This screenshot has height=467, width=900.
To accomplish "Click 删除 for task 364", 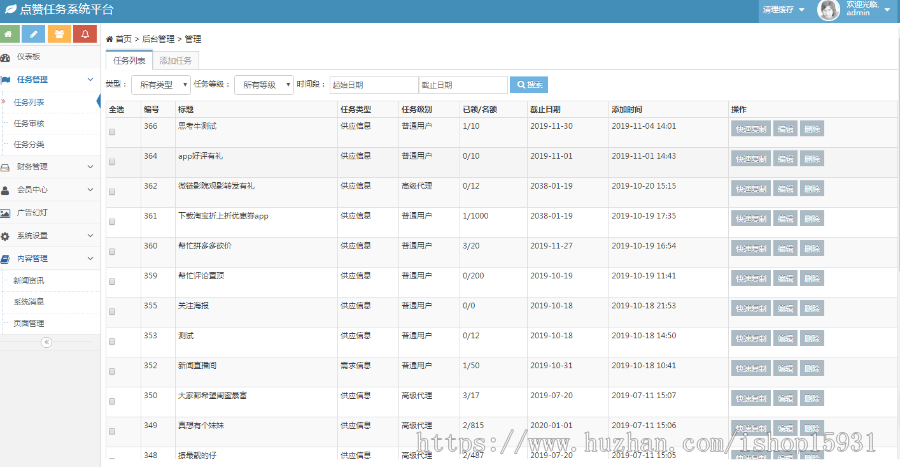I will (x=812, y=158).
